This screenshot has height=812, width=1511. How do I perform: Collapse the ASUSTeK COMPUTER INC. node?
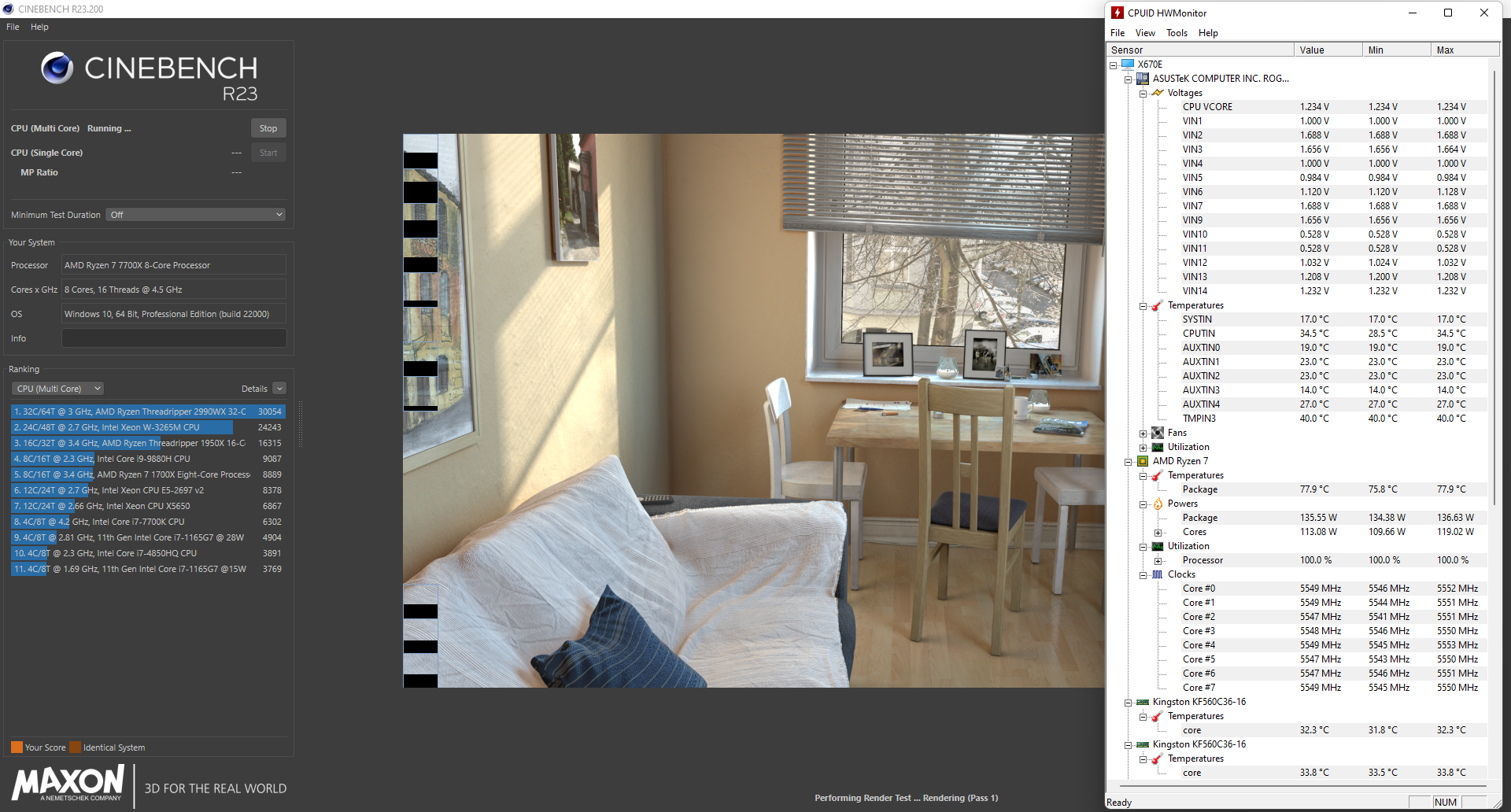pyautogui.click(x=1128, y=79)
